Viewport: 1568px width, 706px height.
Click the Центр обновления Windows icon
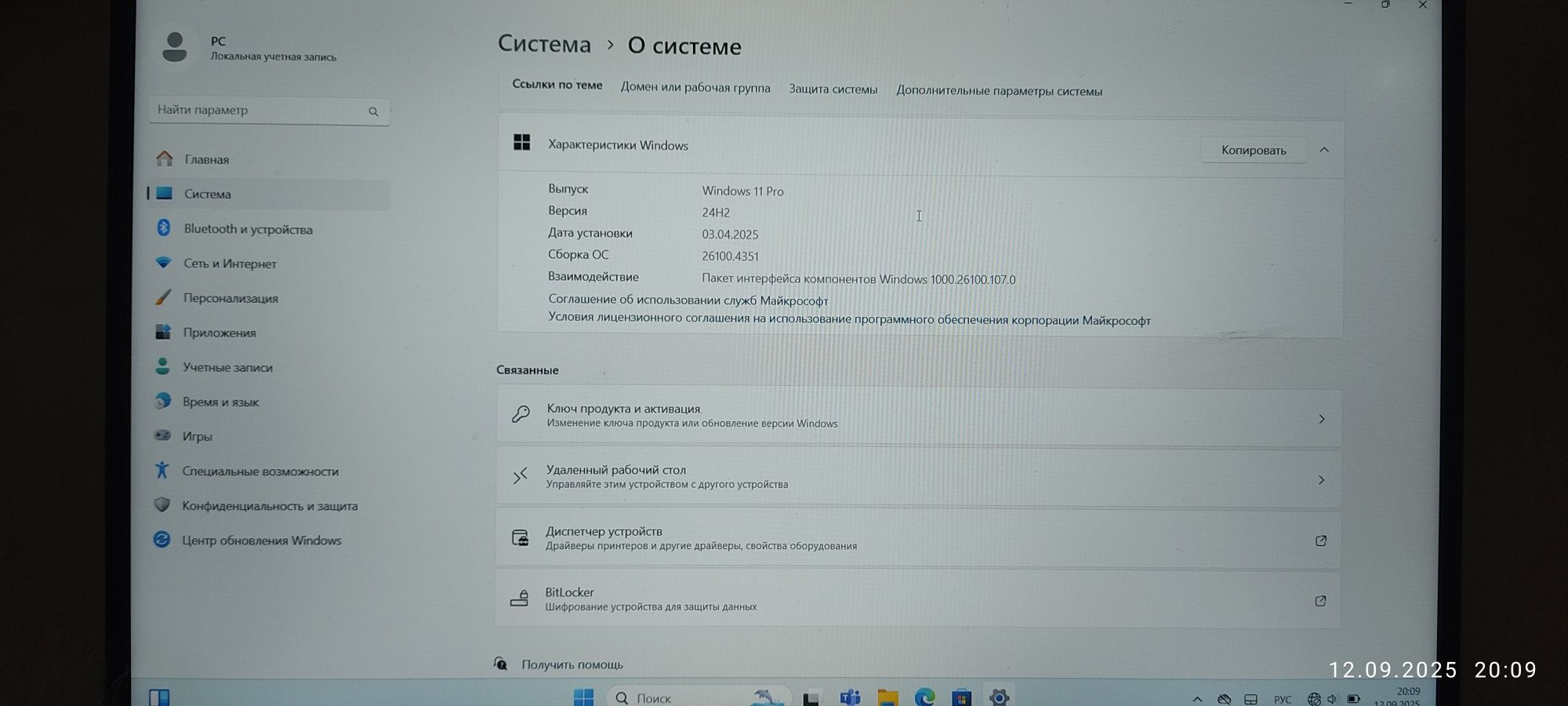tap(162, 540)
